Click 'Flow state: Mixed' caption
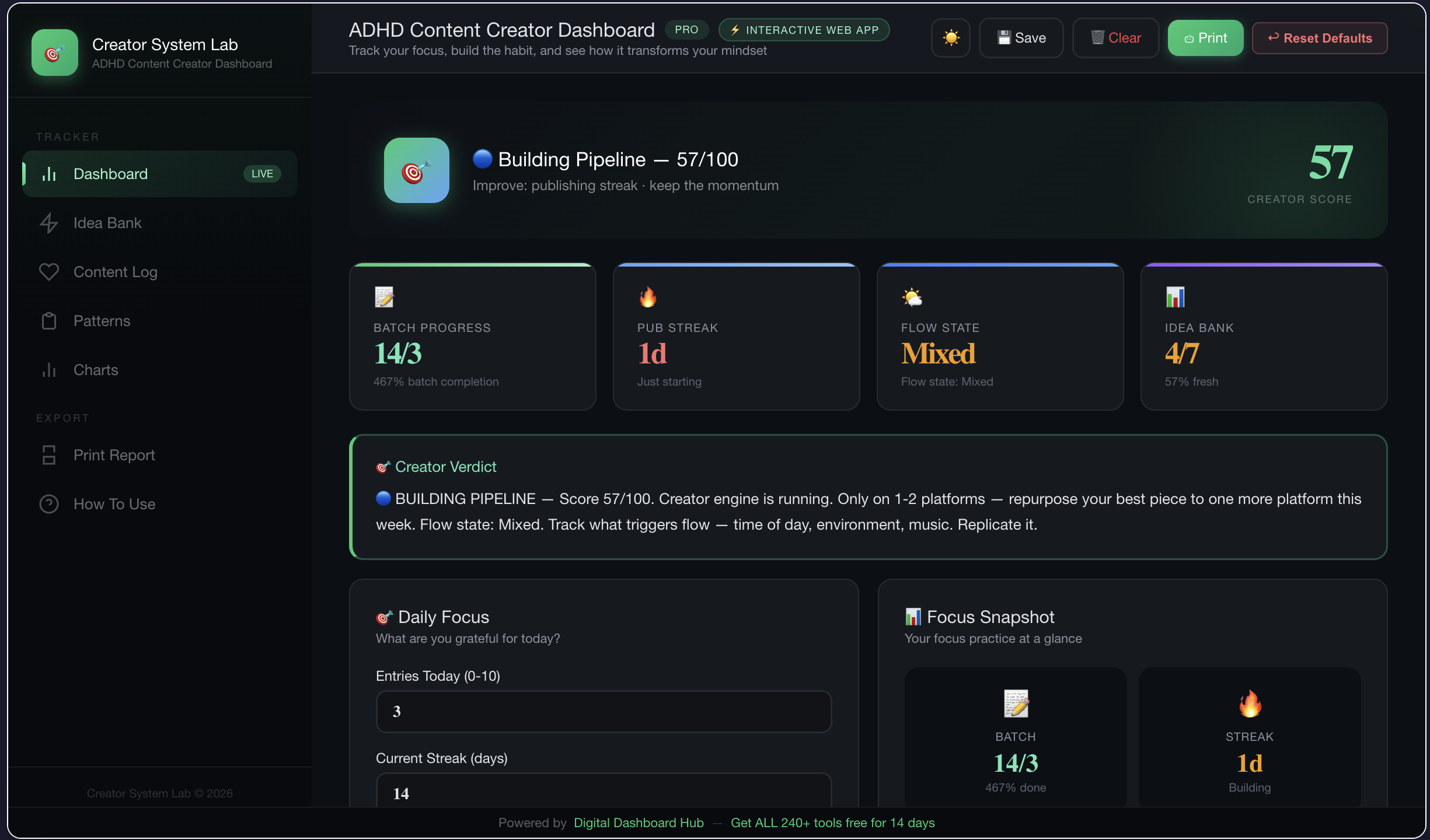Screen dimensions: 1430x840 click(x=947, y=381)
